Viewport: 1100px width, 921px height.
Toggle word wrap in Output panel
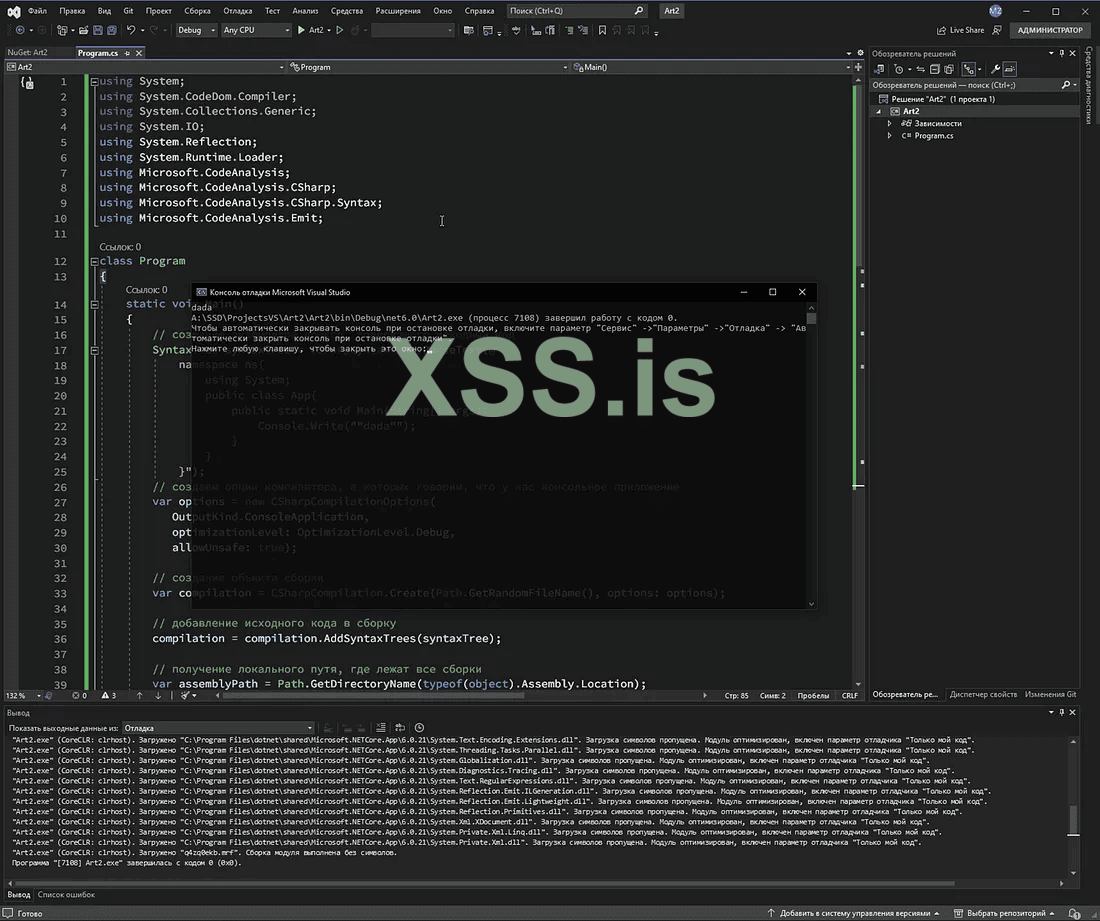click(400, 728)
